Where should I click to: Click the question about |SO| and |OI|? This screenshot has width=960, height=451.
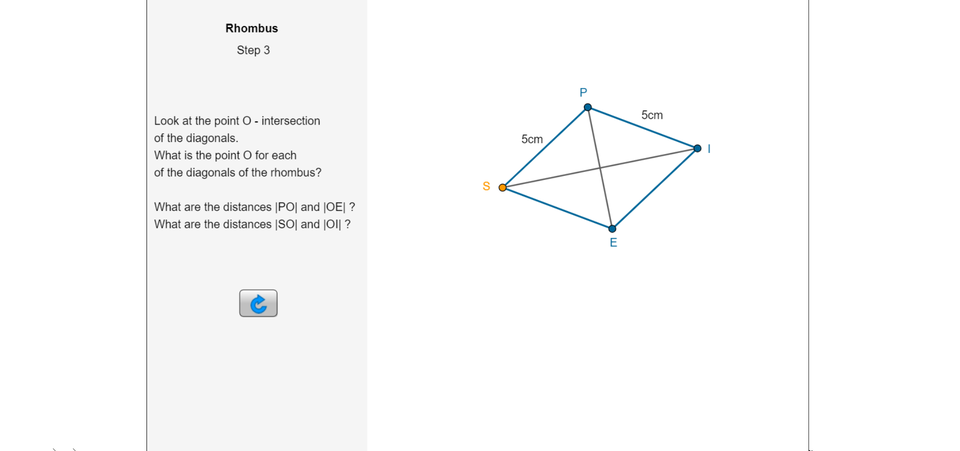[x=252, y=224]
